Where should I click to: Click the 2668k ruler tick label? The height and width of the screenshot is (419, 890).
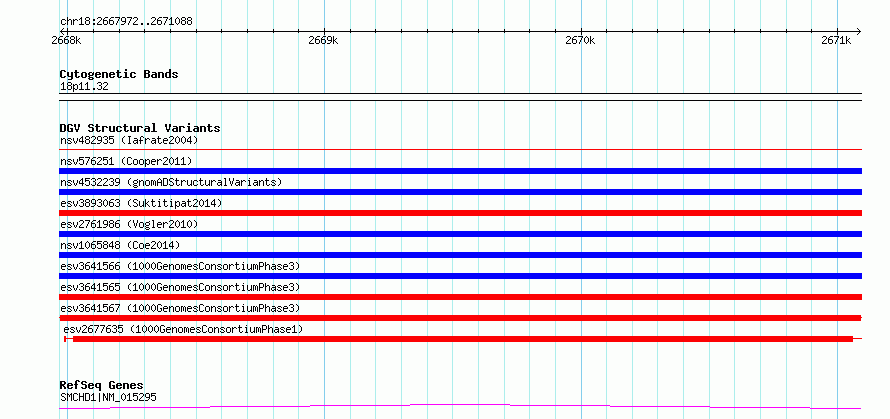pos(66,40)
